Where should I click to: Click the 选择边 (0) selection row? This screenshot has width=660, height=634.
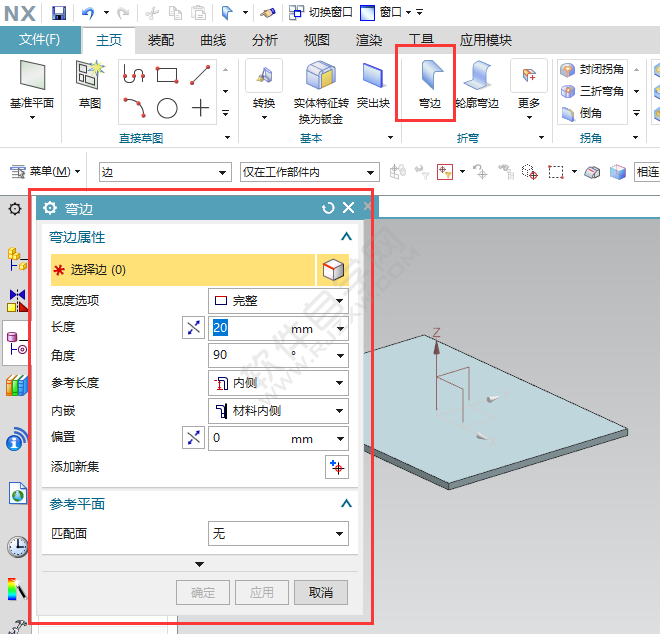[x=183, y=270]
